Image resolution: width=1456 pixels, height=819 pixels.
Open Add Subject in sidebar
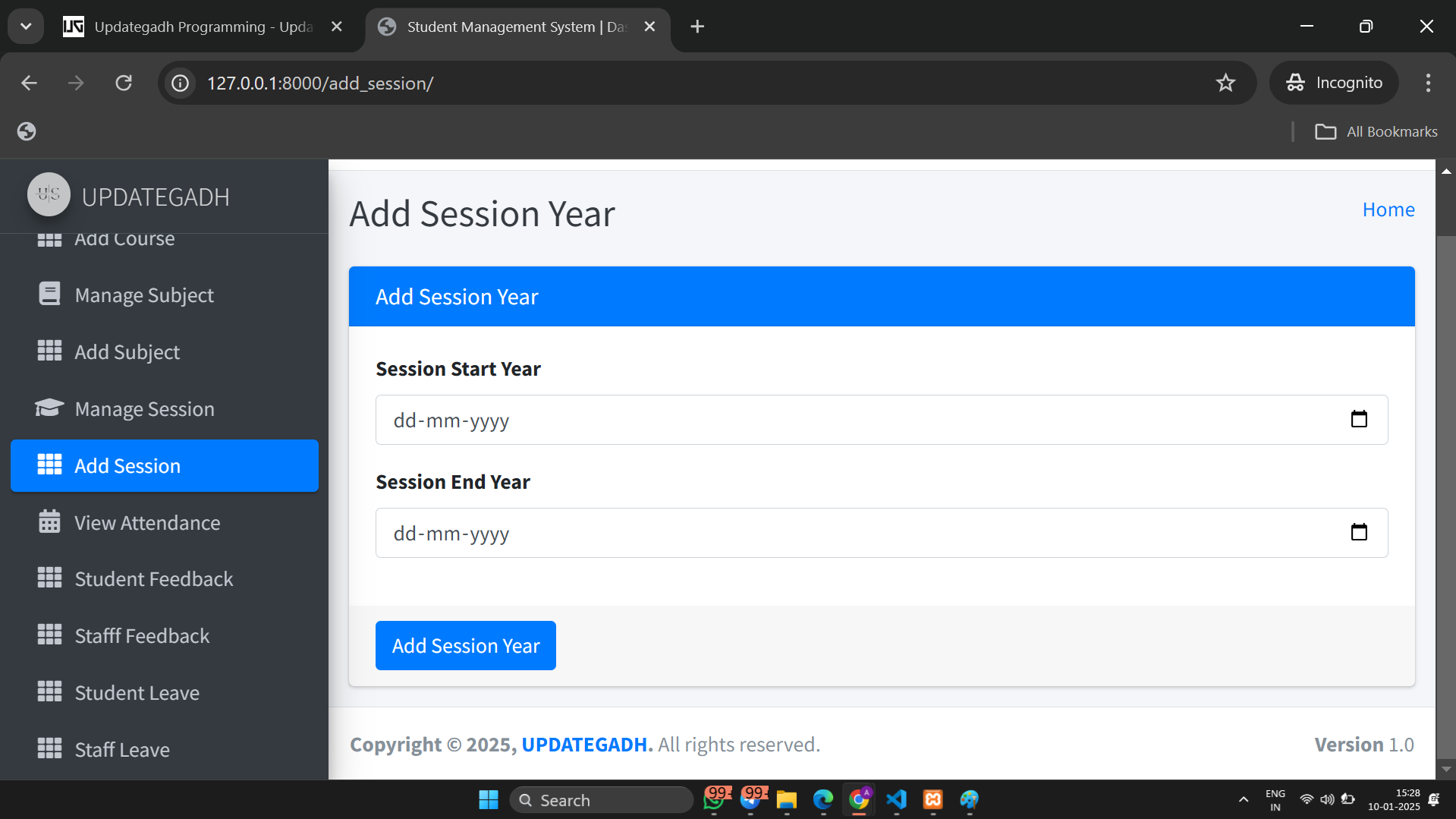tap(165, 351)
